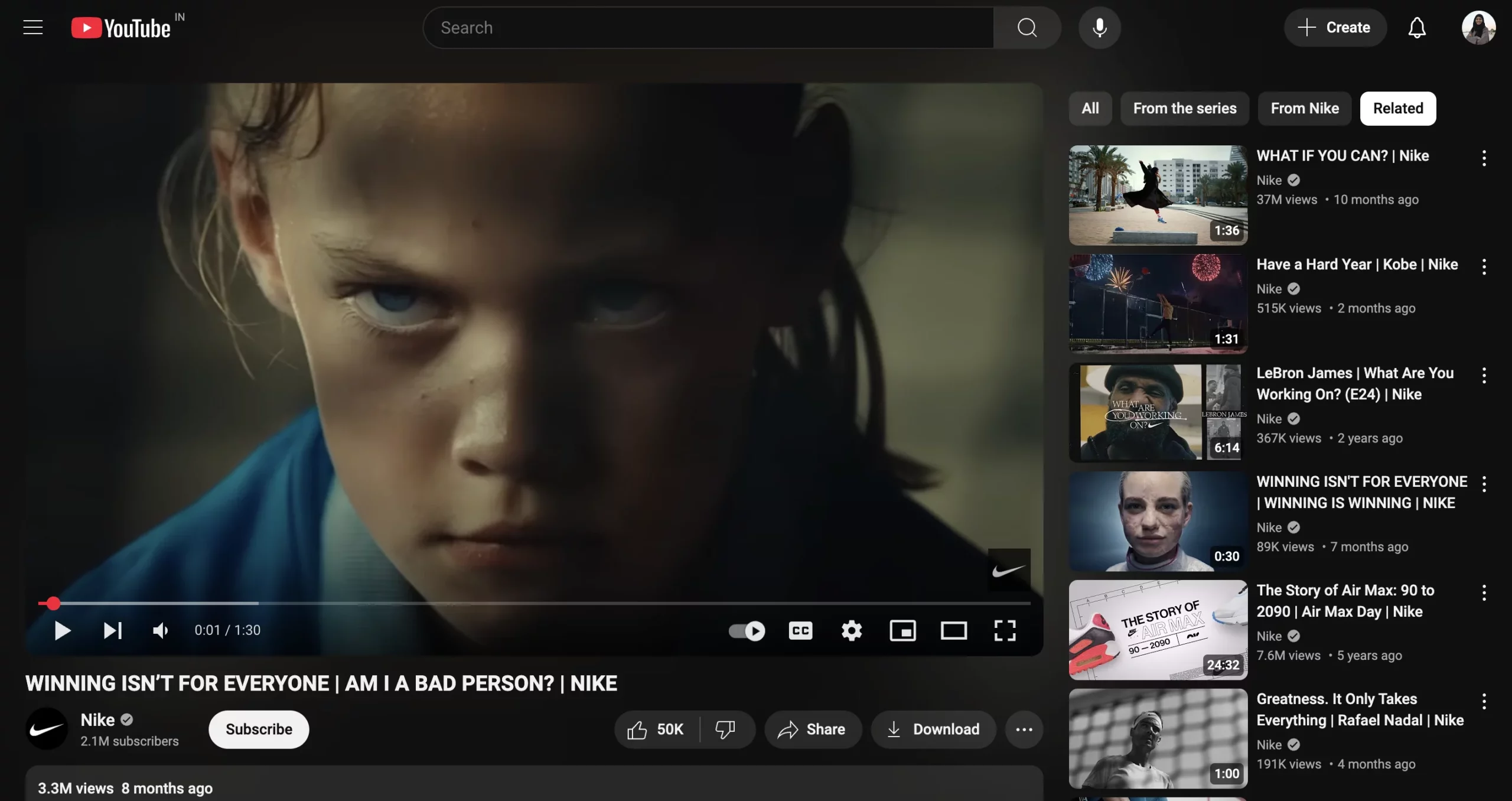
Task: Click title 'Have a Hard Year | Kobe | Nike'
Action: pos(1357,265)
